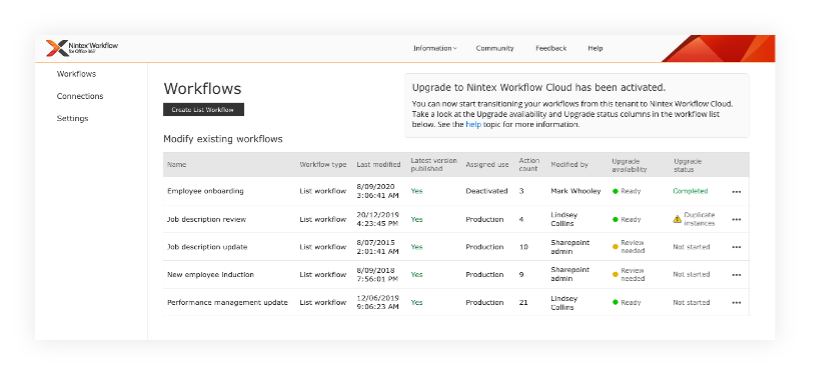The image size is (823, 375).
Task: Click Not started status for Performance management update
Action: pos(691,303)
